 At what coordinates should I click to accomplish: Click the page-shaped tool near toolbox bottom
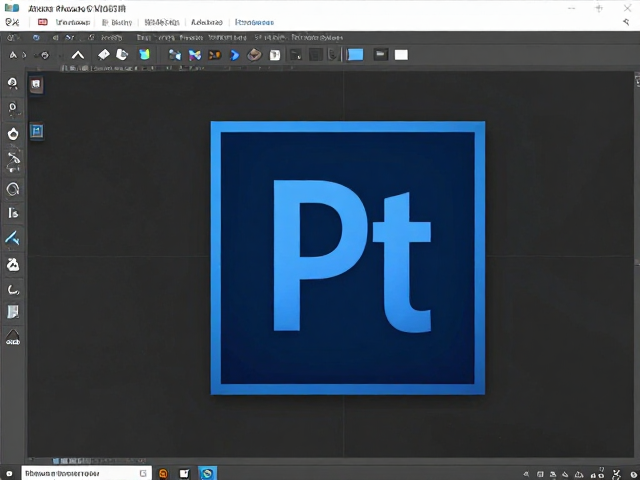tap(13, 312)
